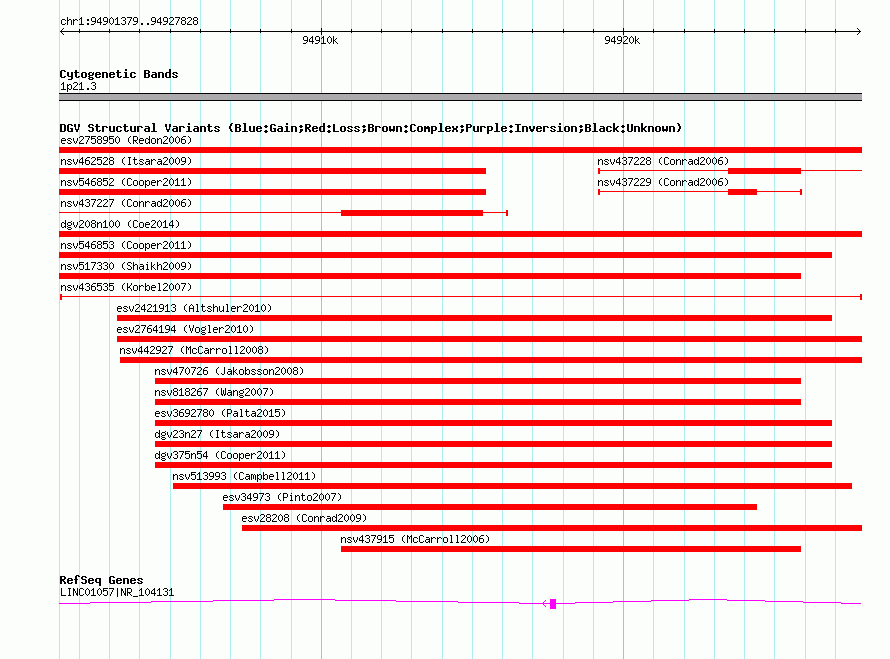Click esv3692780 (Palta2015) label
This screenshot has width=890, height=659.
[220, 413]
